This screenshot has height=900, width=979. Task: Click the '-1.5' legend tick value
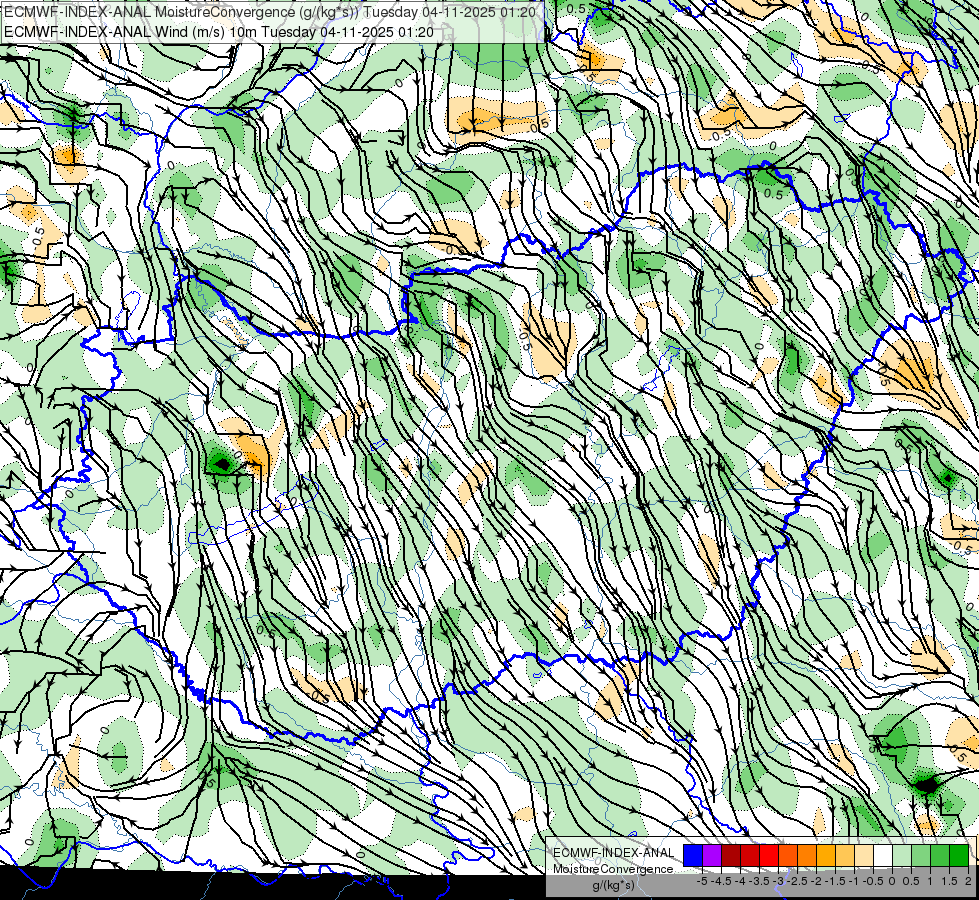click(x=835, y=881)
